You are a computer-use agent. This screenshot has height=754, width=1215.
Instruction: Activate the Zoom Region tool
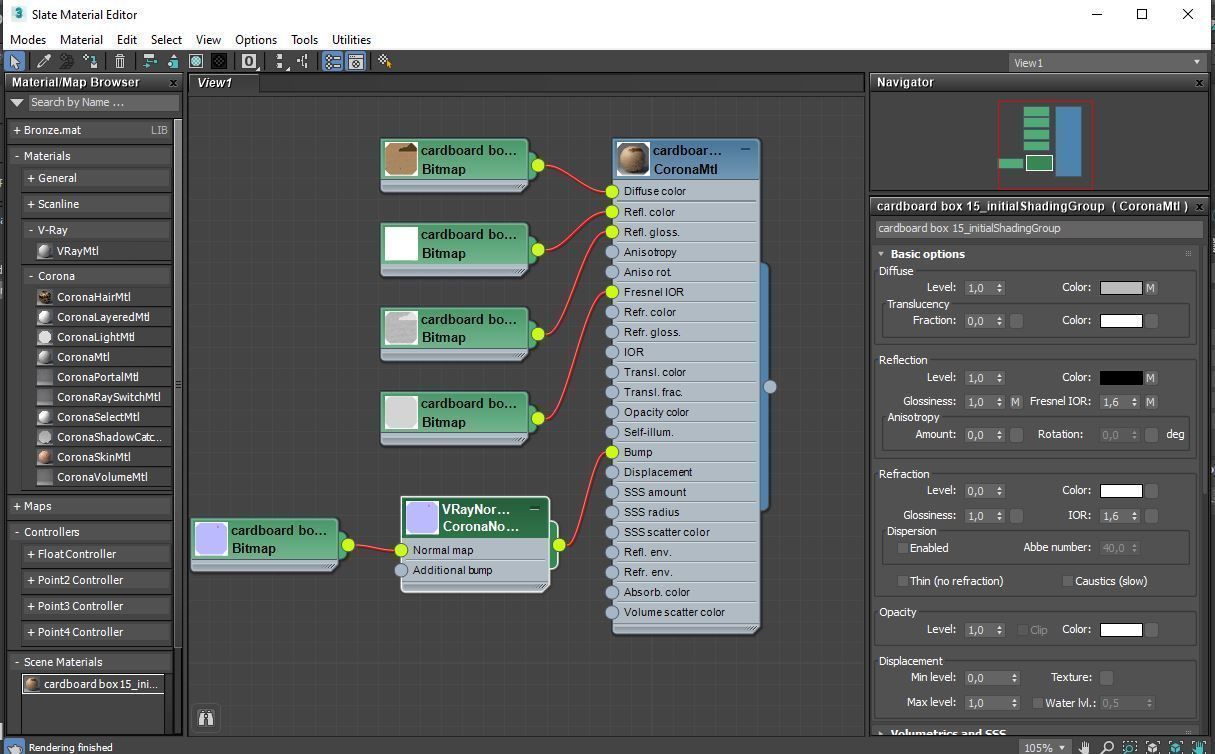pyautogui.click(x=1130, y=747)
